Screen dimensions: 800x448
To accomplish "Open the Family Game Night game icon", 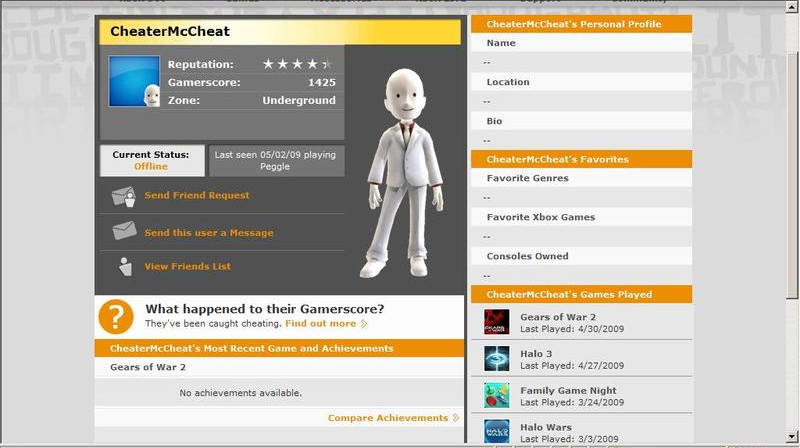I will coord(496,395).
